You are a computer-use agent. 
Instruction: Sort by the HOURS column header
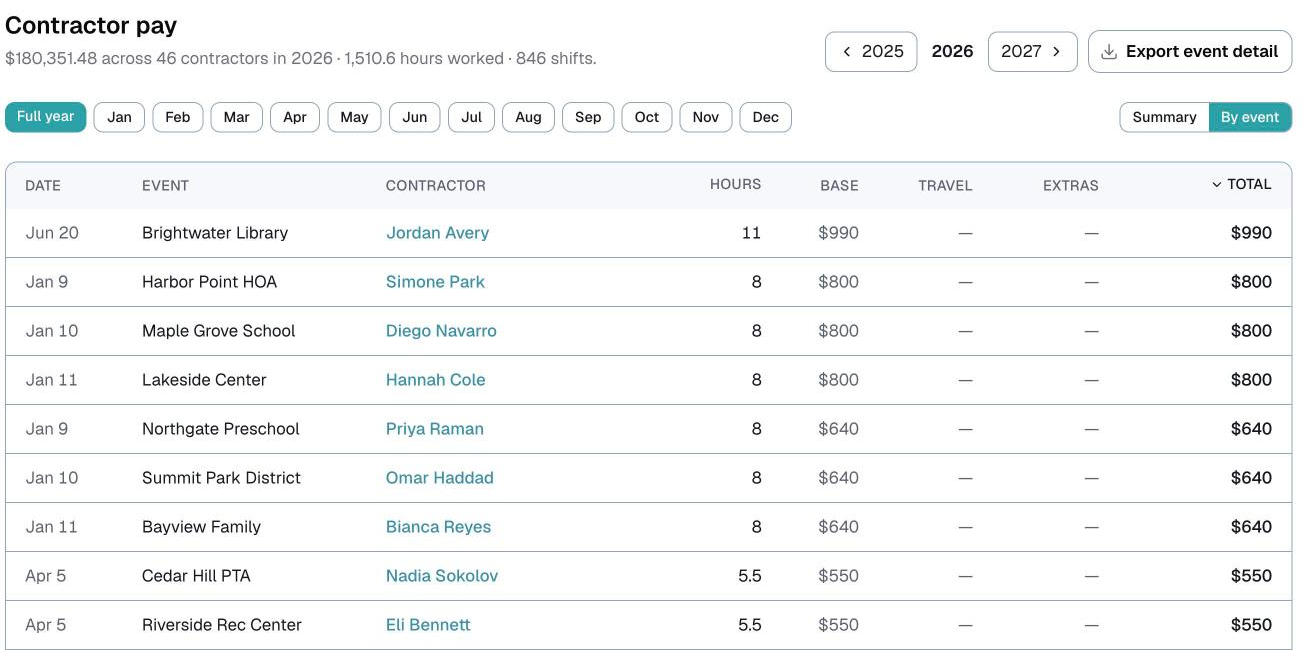click(735, 184)
